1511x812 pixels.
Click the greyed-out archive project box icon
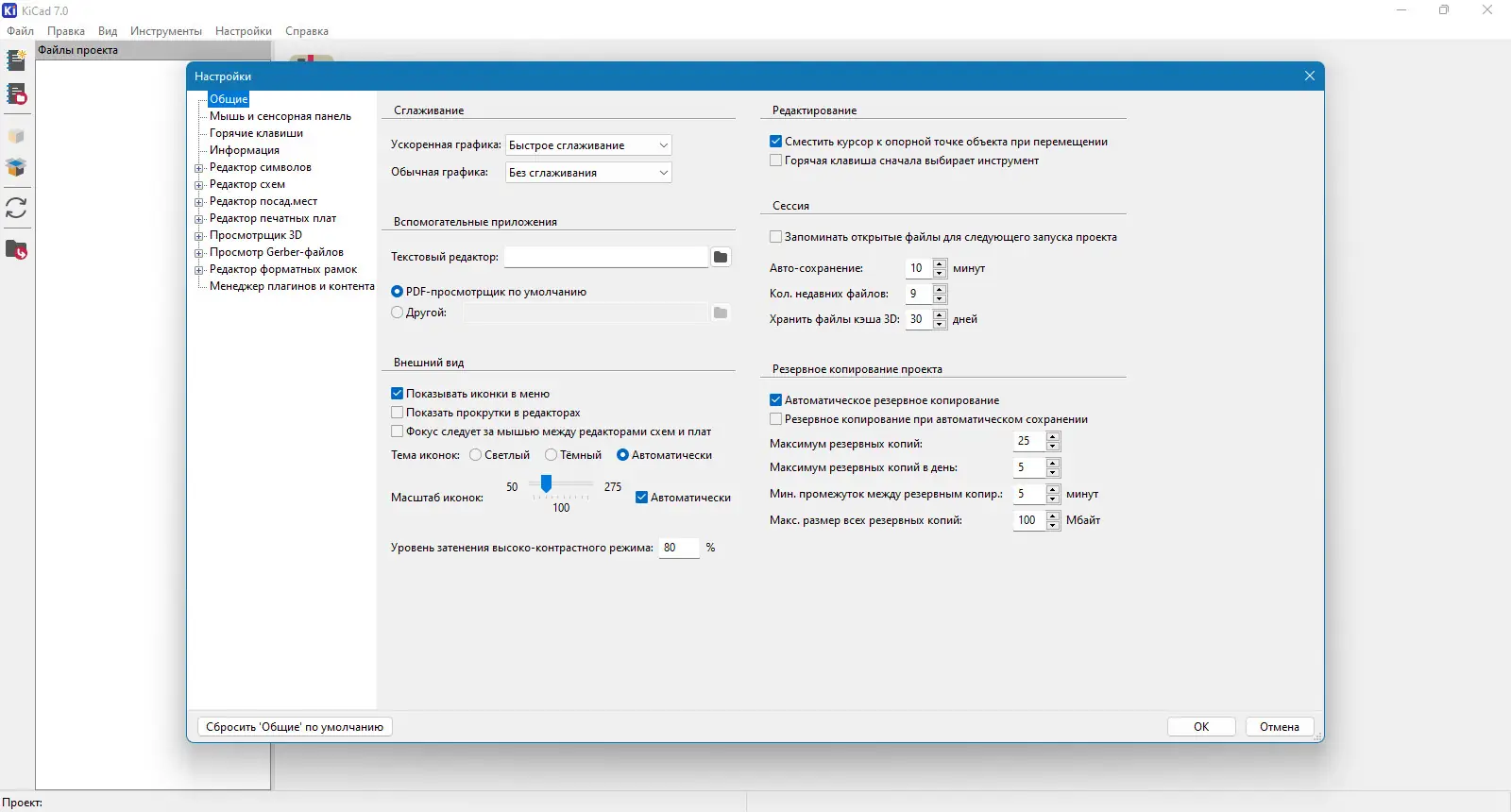click(16, 136)
